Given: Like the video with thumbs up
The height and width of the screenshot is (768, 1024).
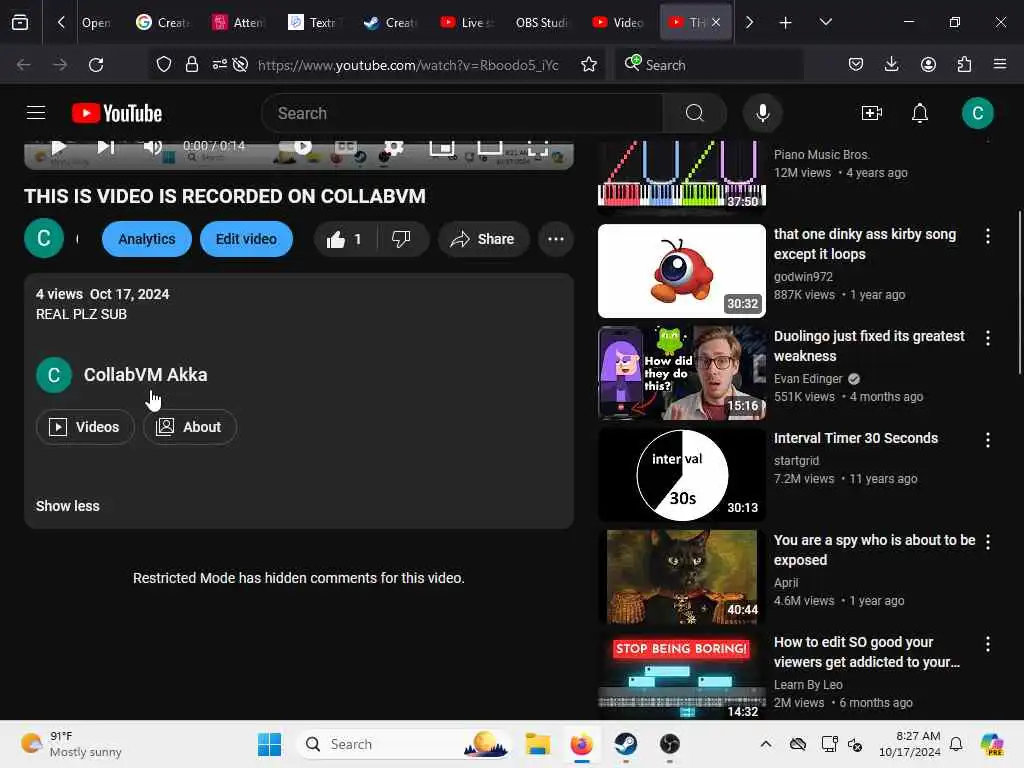Looking at the screenshot, I should [344, 239].
